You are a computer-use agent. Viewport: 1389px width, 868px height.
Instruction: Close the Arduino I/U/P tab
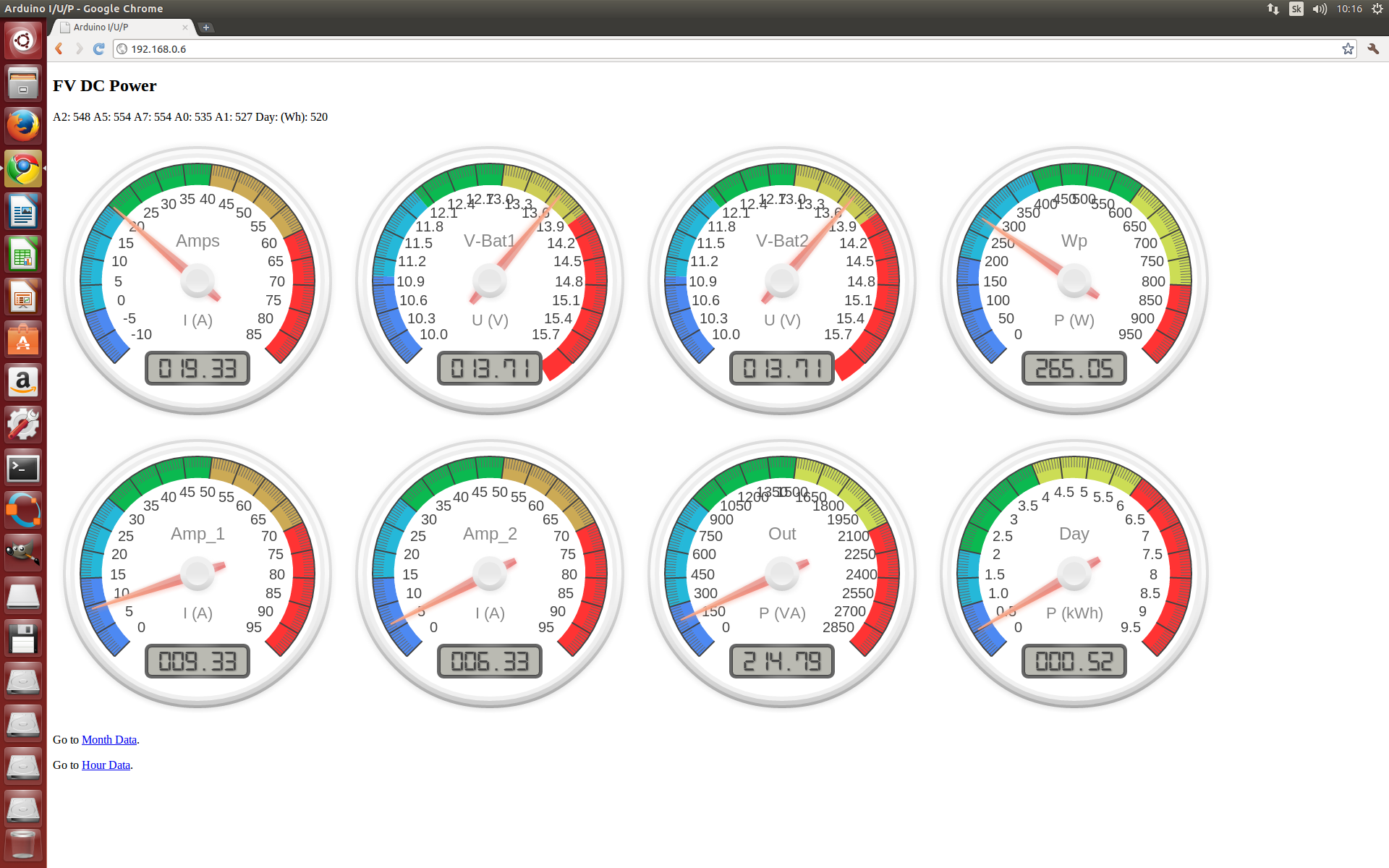pyautogui.click(x=185, y=27)
